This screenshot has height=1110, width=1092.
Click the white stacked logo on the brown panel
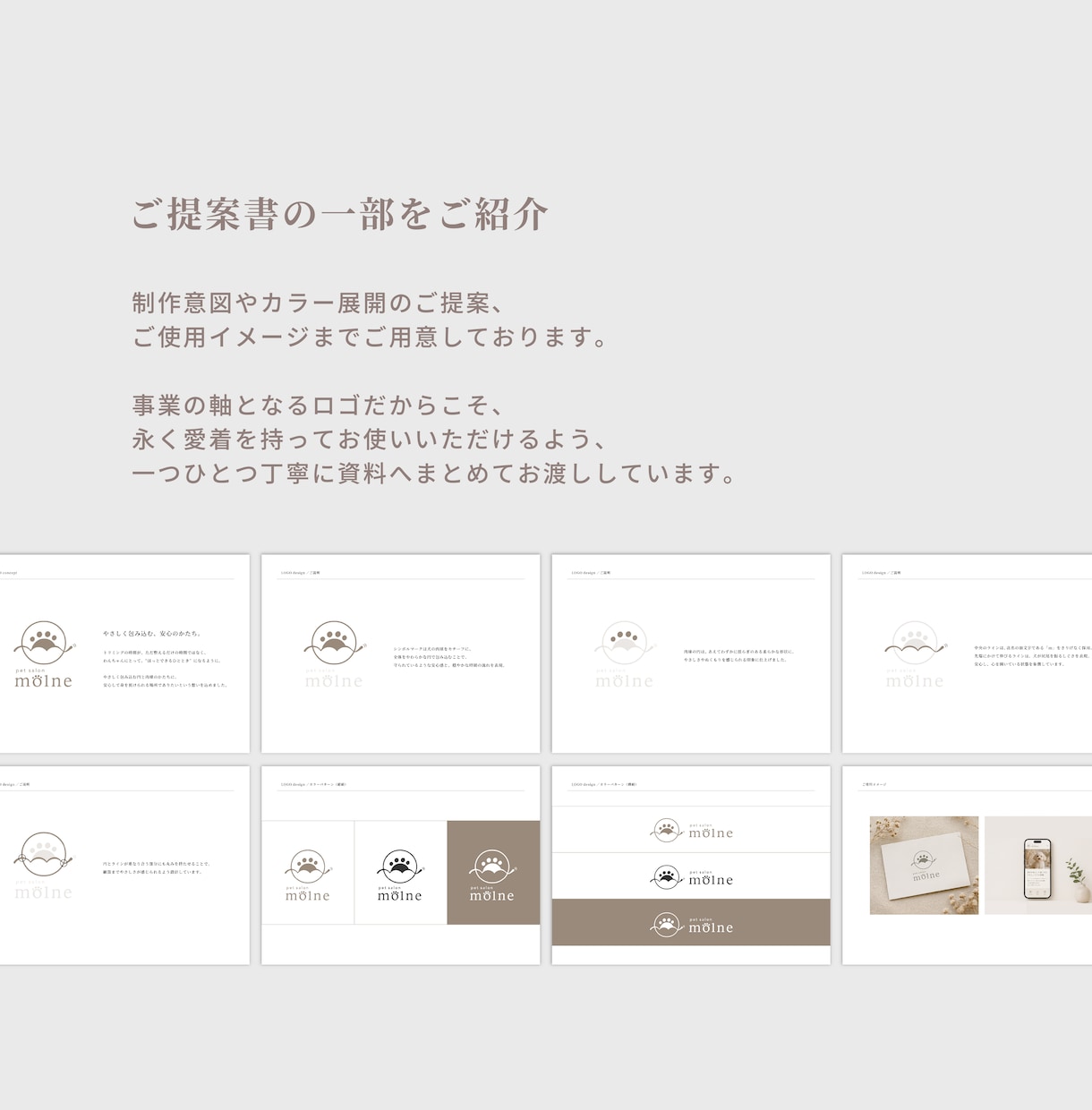coord(492,875)
